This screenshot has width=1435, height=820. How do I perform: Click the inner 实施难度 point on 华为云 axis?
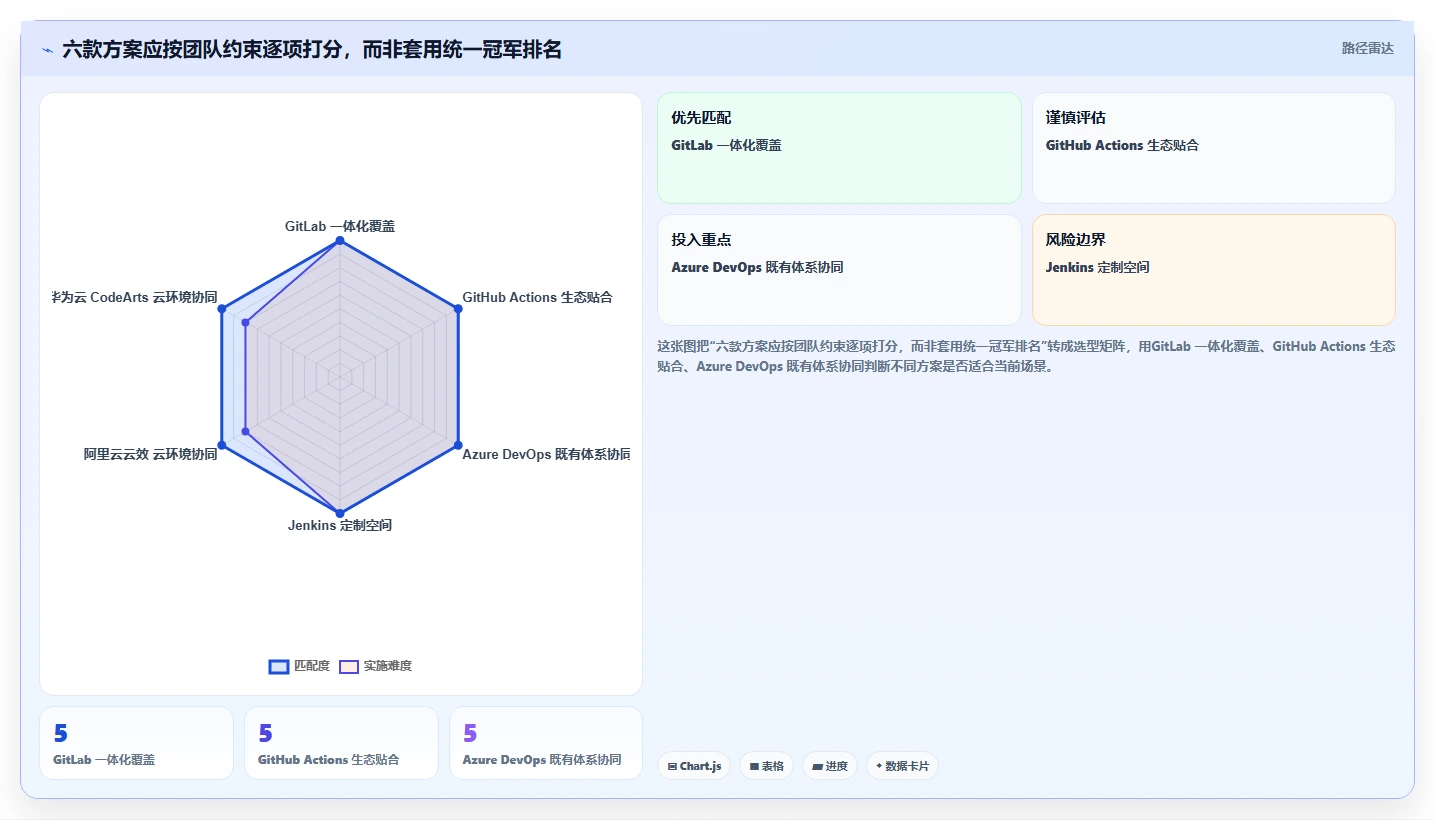[x=245, y=322]
